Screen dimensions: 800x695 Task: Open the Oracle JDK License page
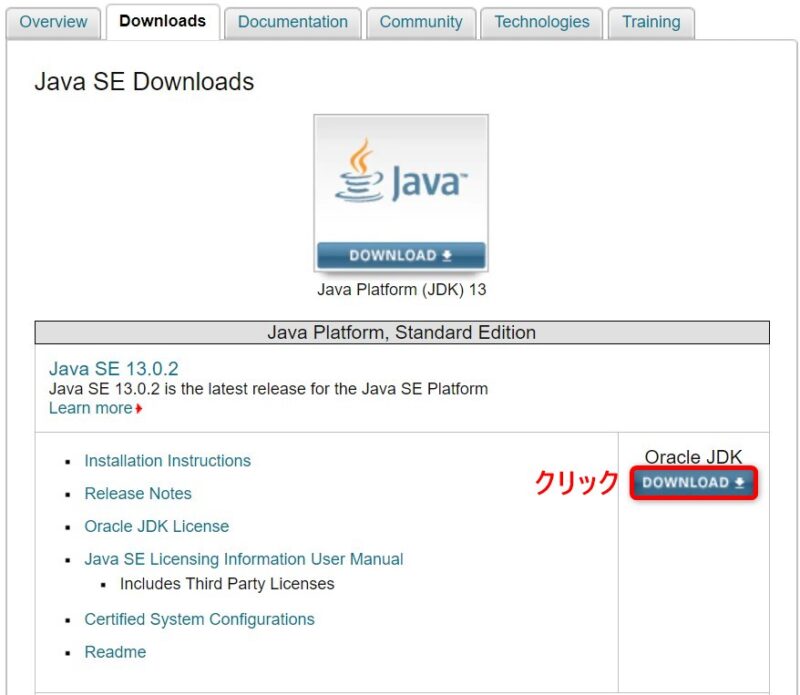coord(156,526)
